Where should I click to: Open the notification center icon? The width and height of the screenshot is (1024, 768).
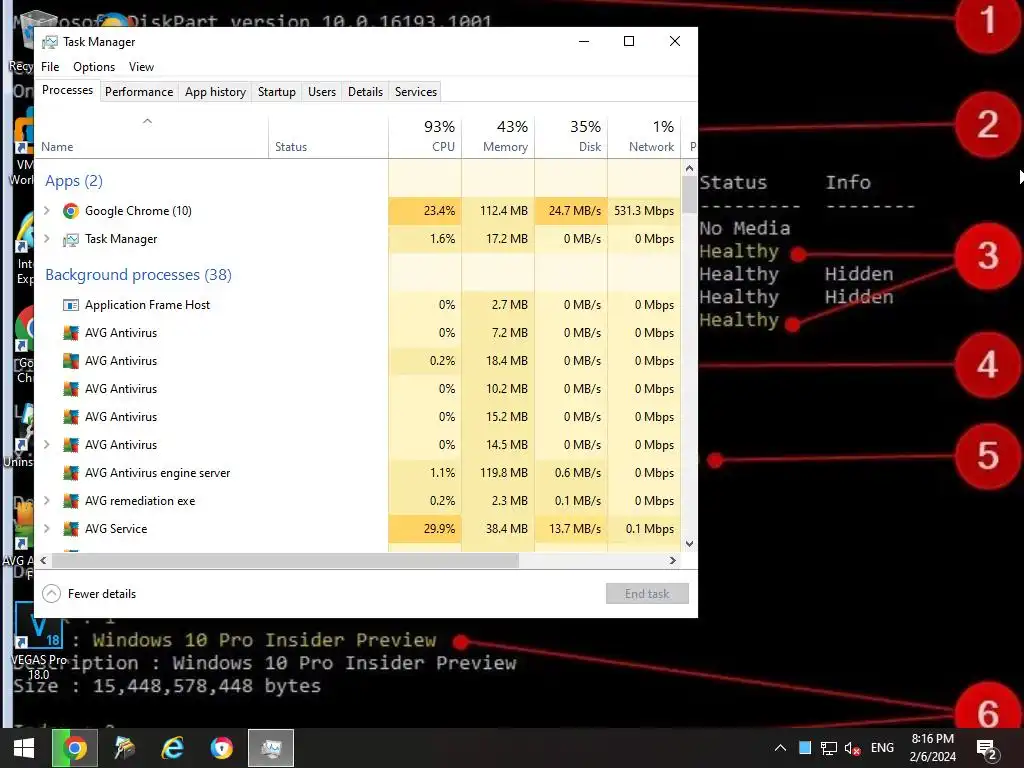987,749
